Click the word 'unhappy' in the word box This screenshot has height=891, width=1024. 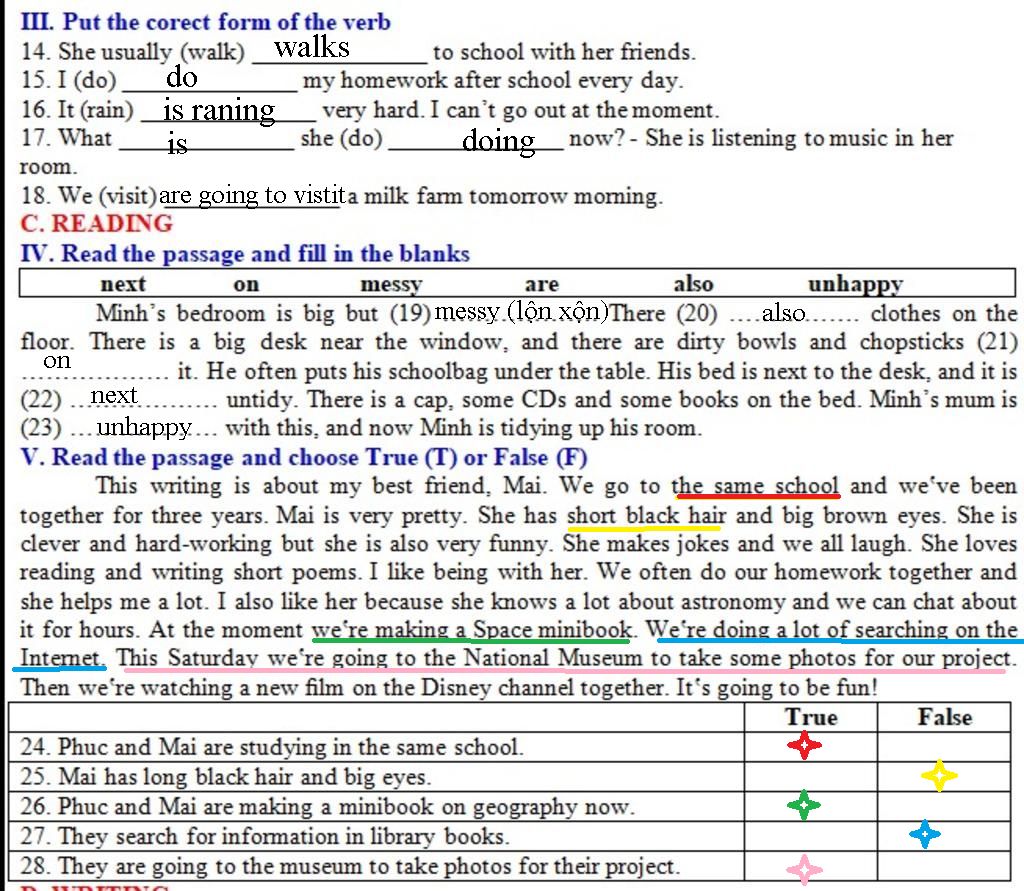(856, 284)
